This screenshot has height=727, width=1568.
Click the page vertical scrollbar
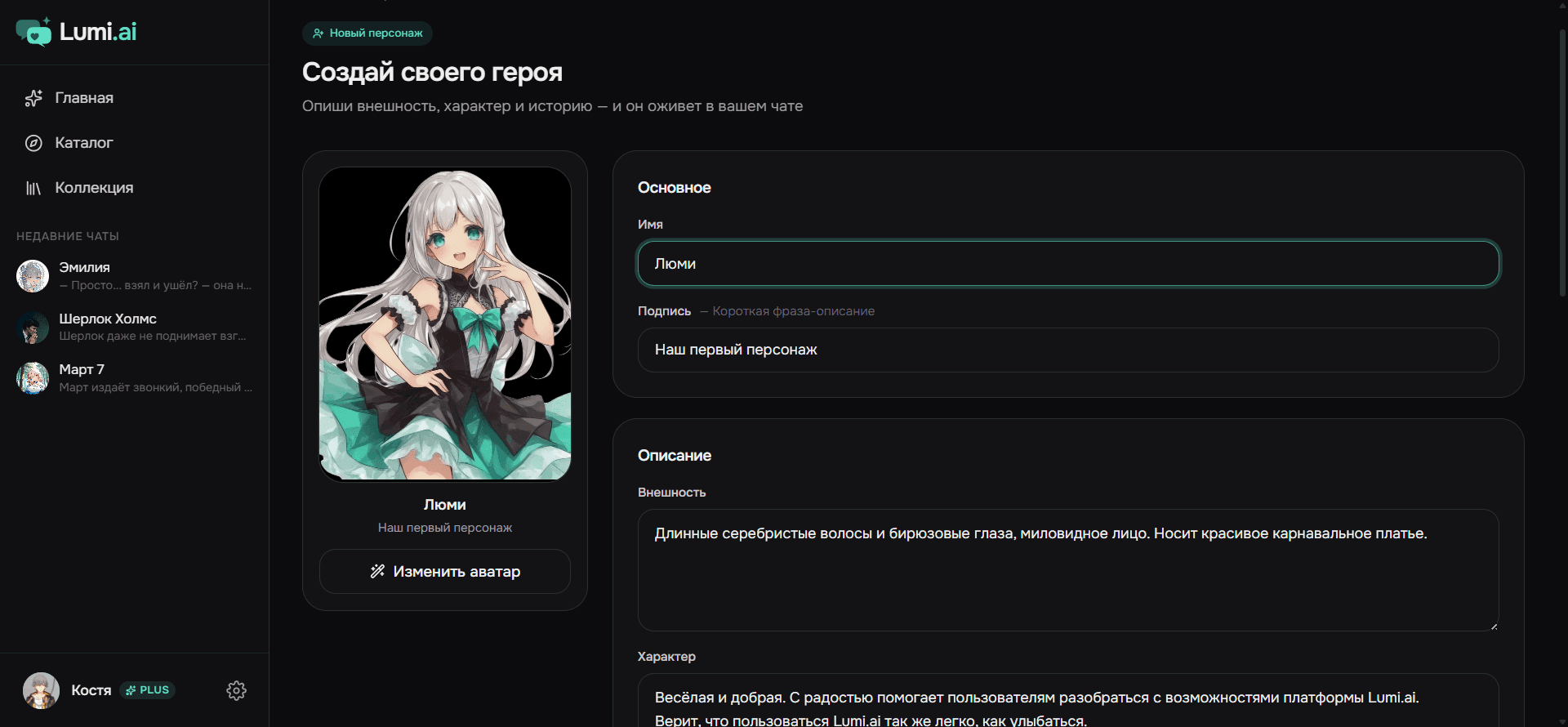pos(1562,163)
